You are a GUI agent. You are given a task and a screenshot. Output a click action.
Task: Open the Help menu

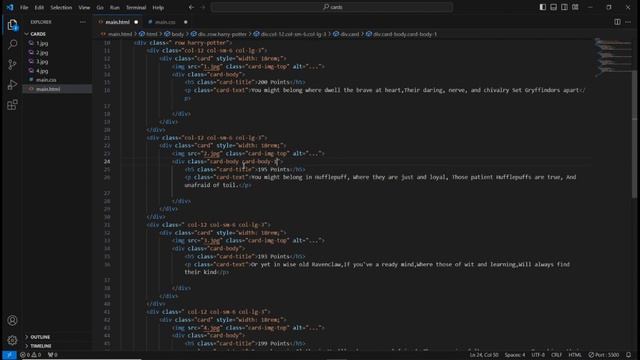(158, 7)
